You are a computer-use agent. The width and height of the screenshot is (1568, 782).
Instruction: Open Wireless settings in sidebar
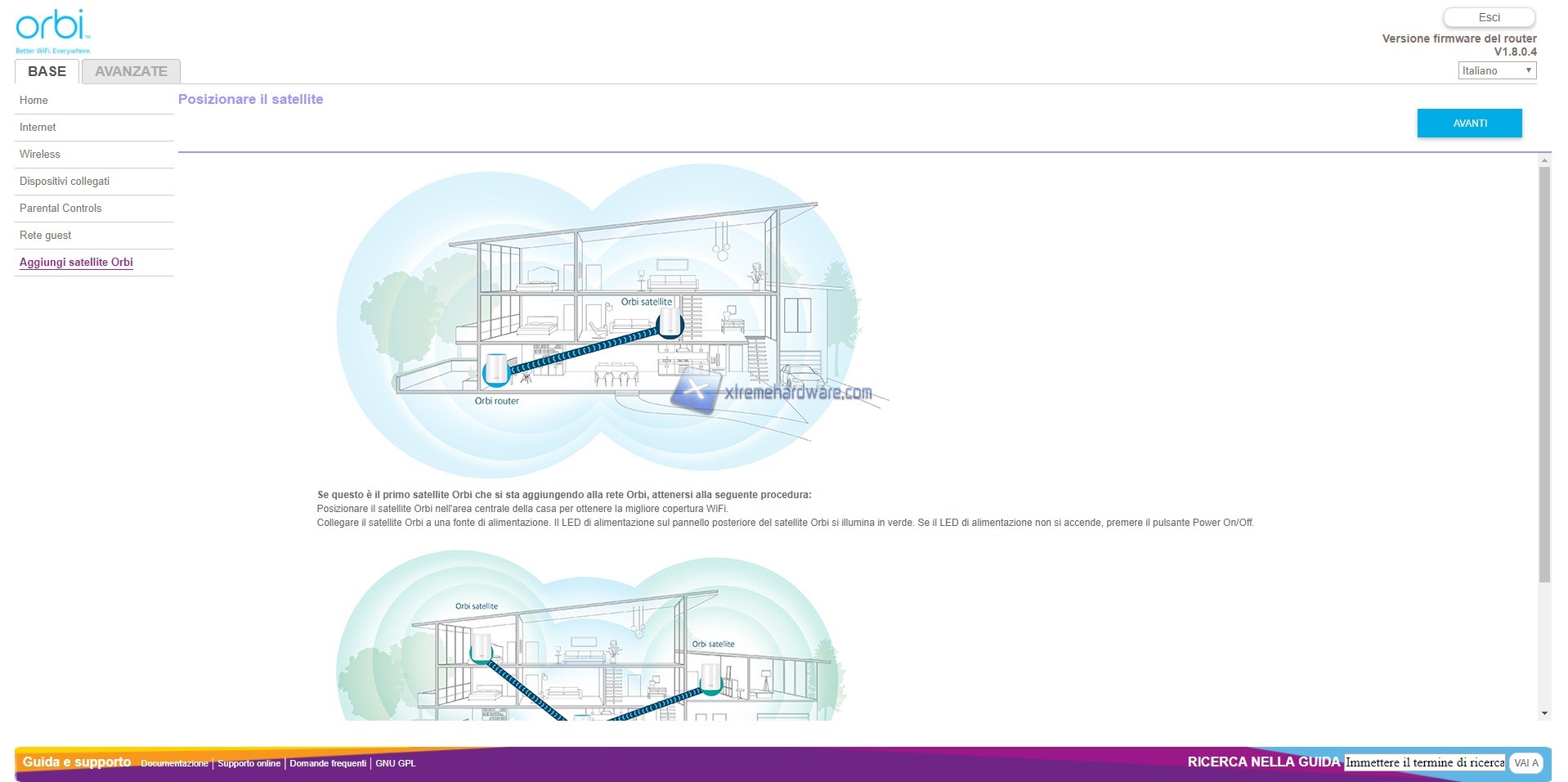coord(40,155)
